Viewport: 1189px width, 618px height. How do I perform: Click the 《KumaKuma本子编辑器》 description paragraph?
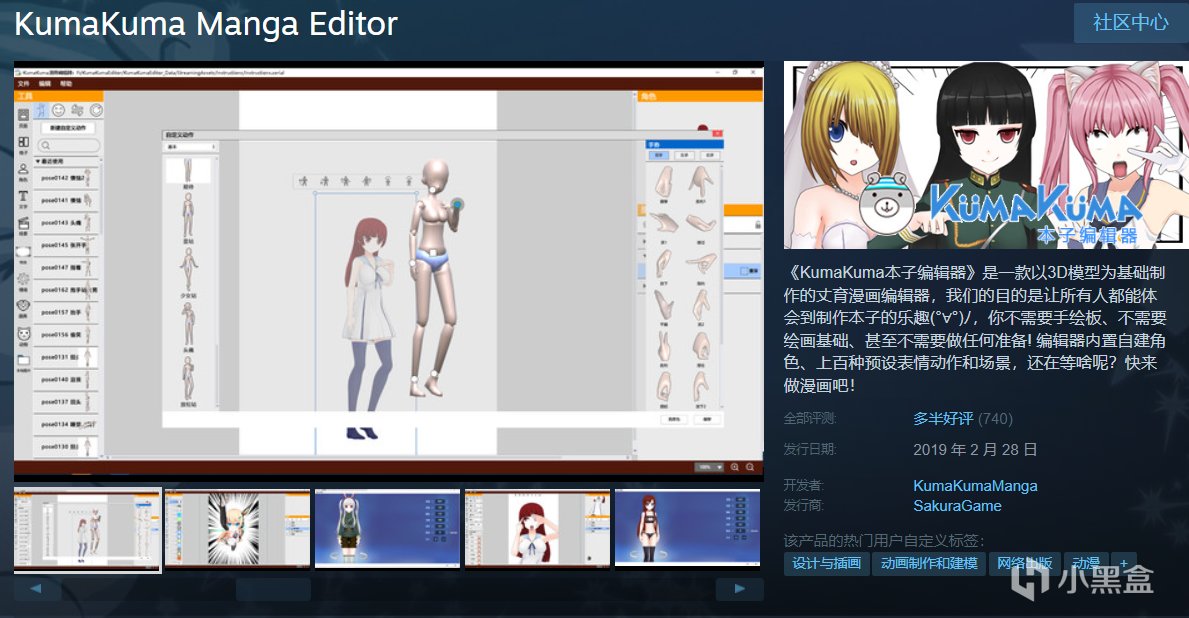974,329
